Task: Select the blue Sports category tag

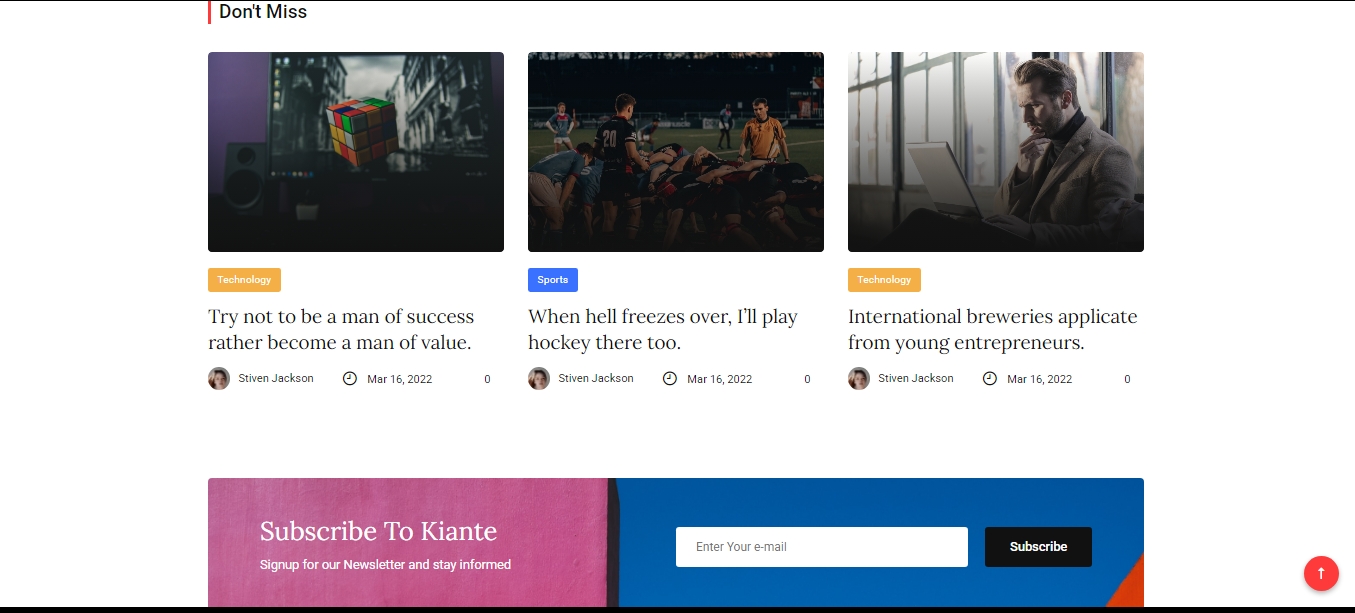Action: 552,280
